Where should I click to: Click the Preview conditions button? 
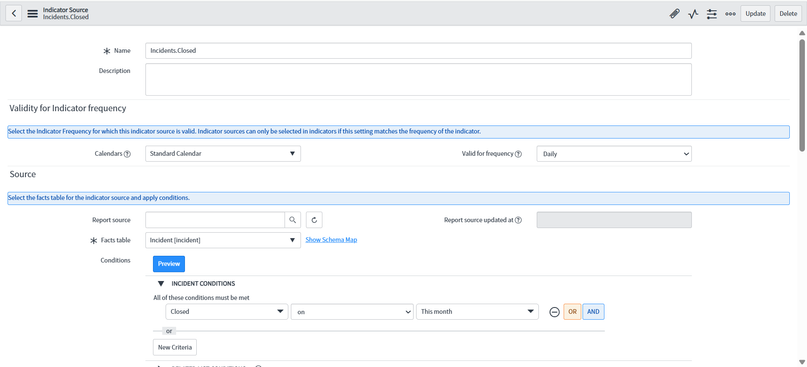point(169,264)
